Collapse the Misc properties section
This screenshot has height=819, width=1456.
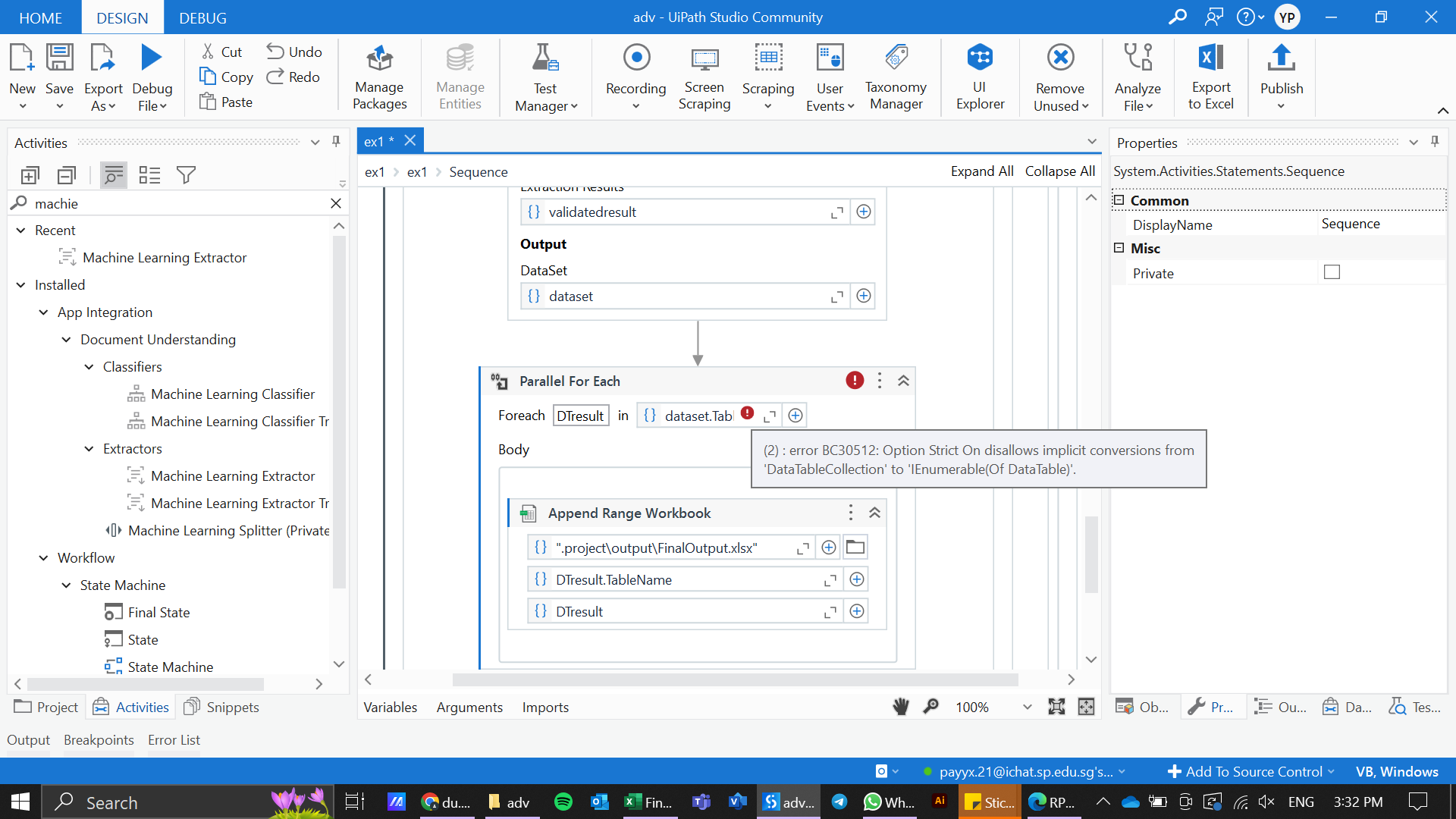click(1119, 248)
